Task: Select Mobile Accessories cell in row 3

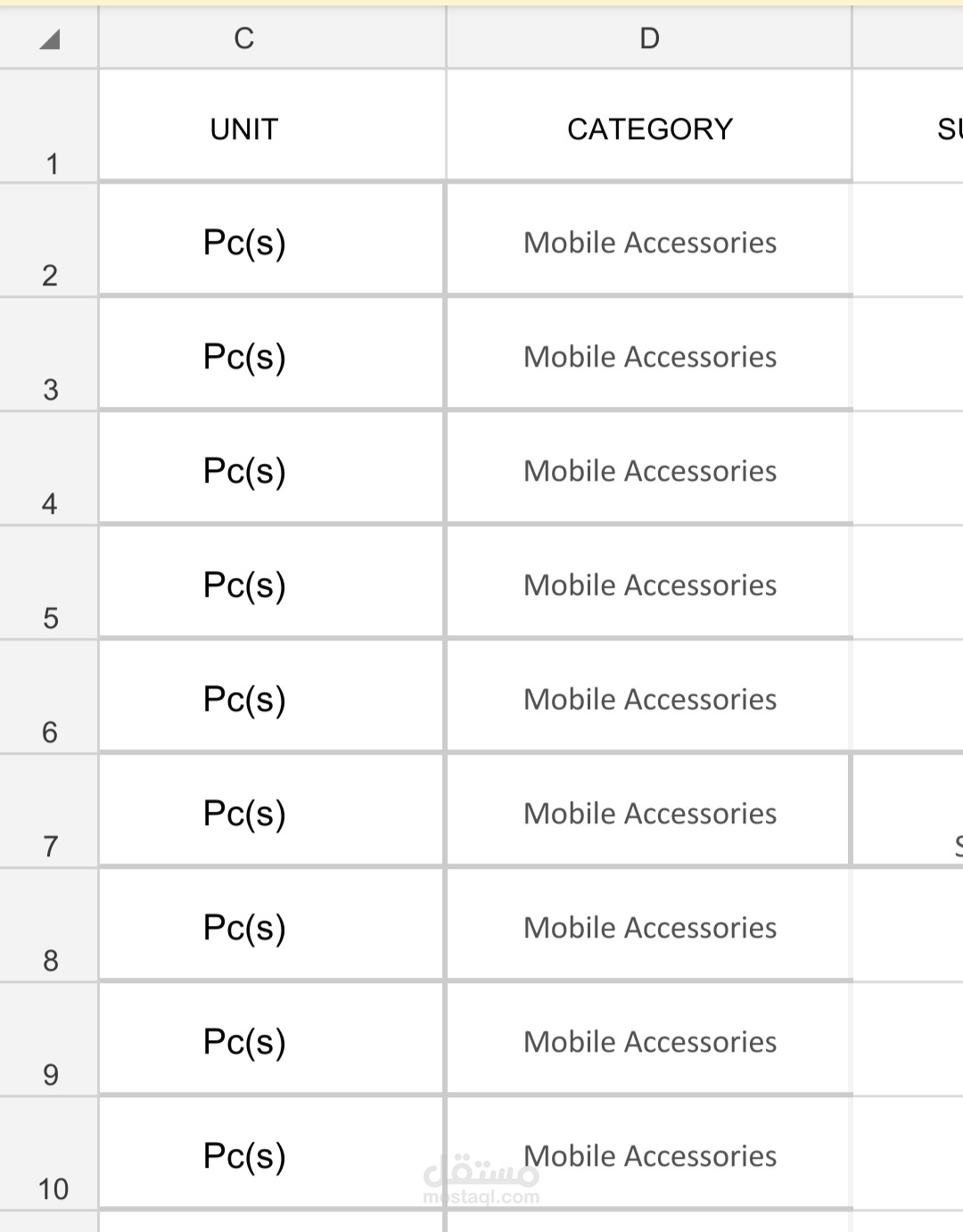Action: pos(649,354)
